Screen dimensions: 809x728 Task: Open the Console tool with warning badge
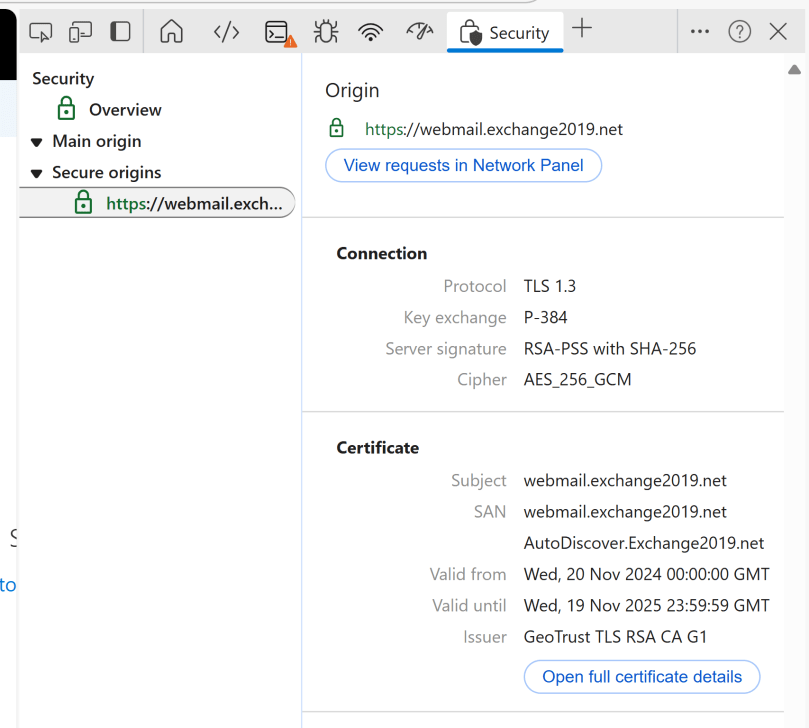(x=278, y=33)
